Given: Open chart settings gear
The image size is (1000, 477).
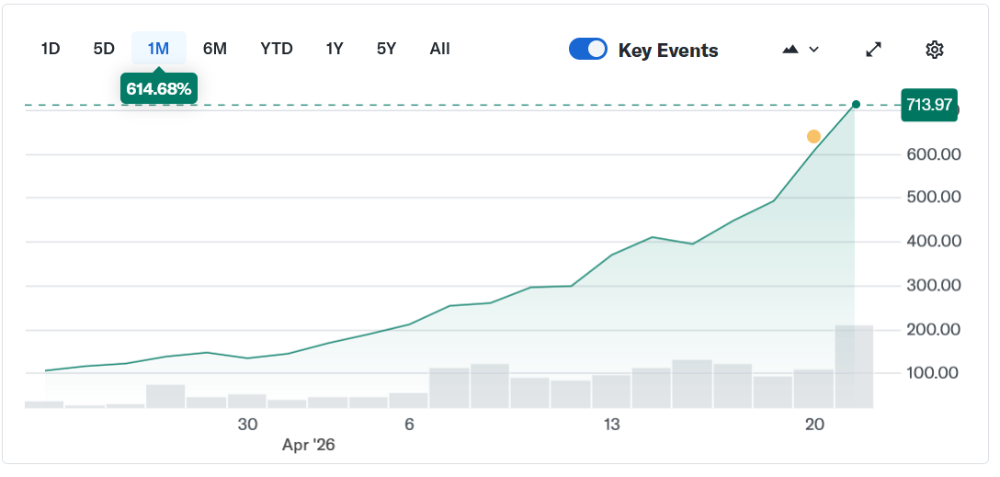Looking at the screenshot, I should 934,49.
